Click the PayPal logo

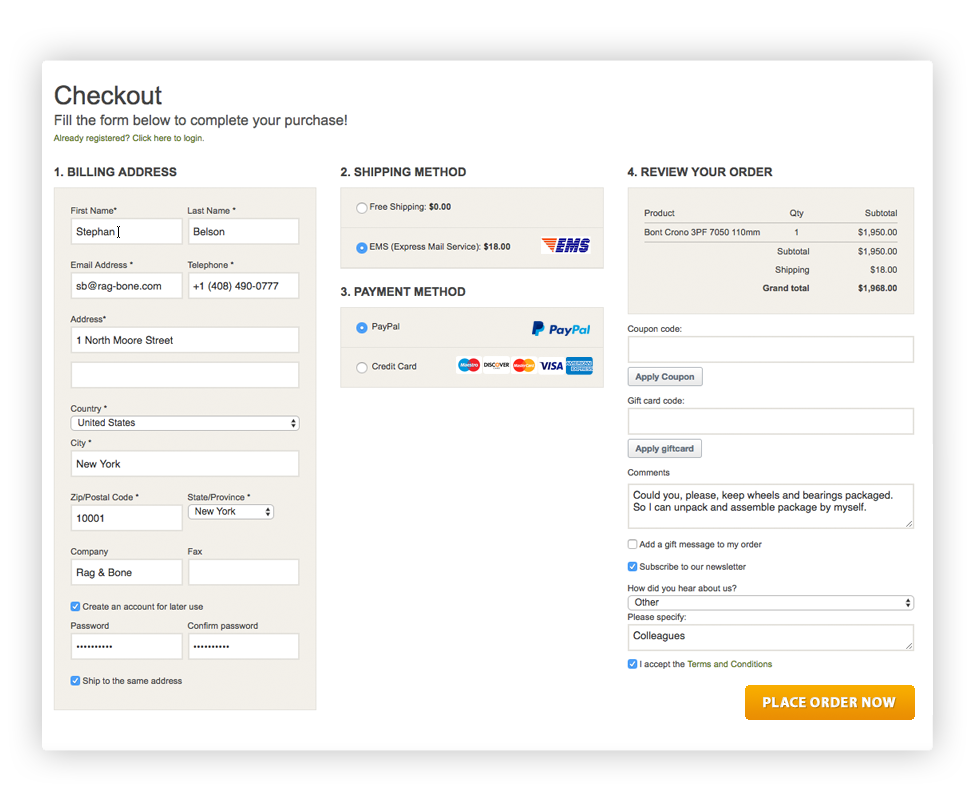click(561, 328)
